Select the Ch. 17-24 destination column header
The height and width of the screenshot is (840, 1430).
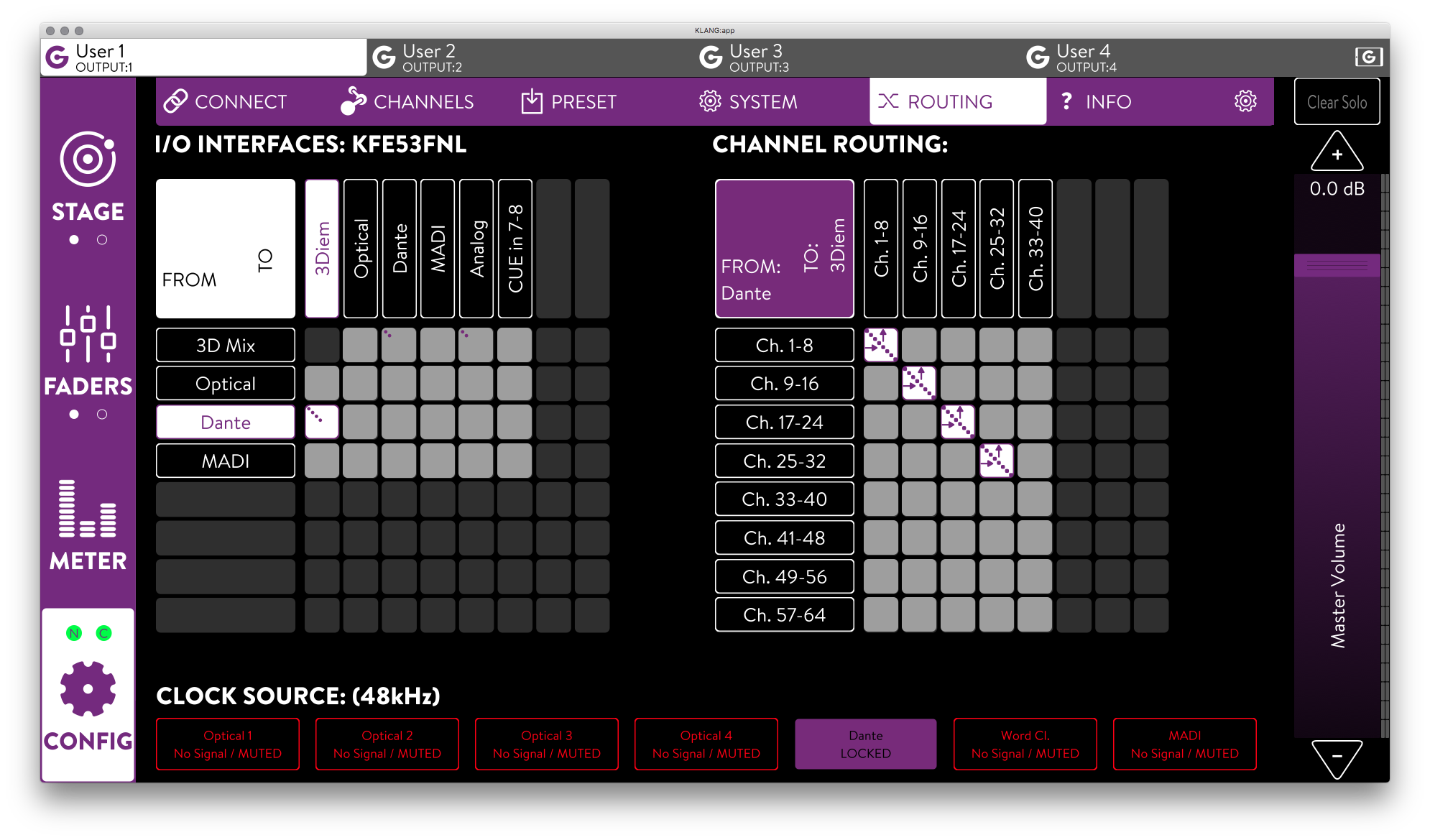pos(958,249)
